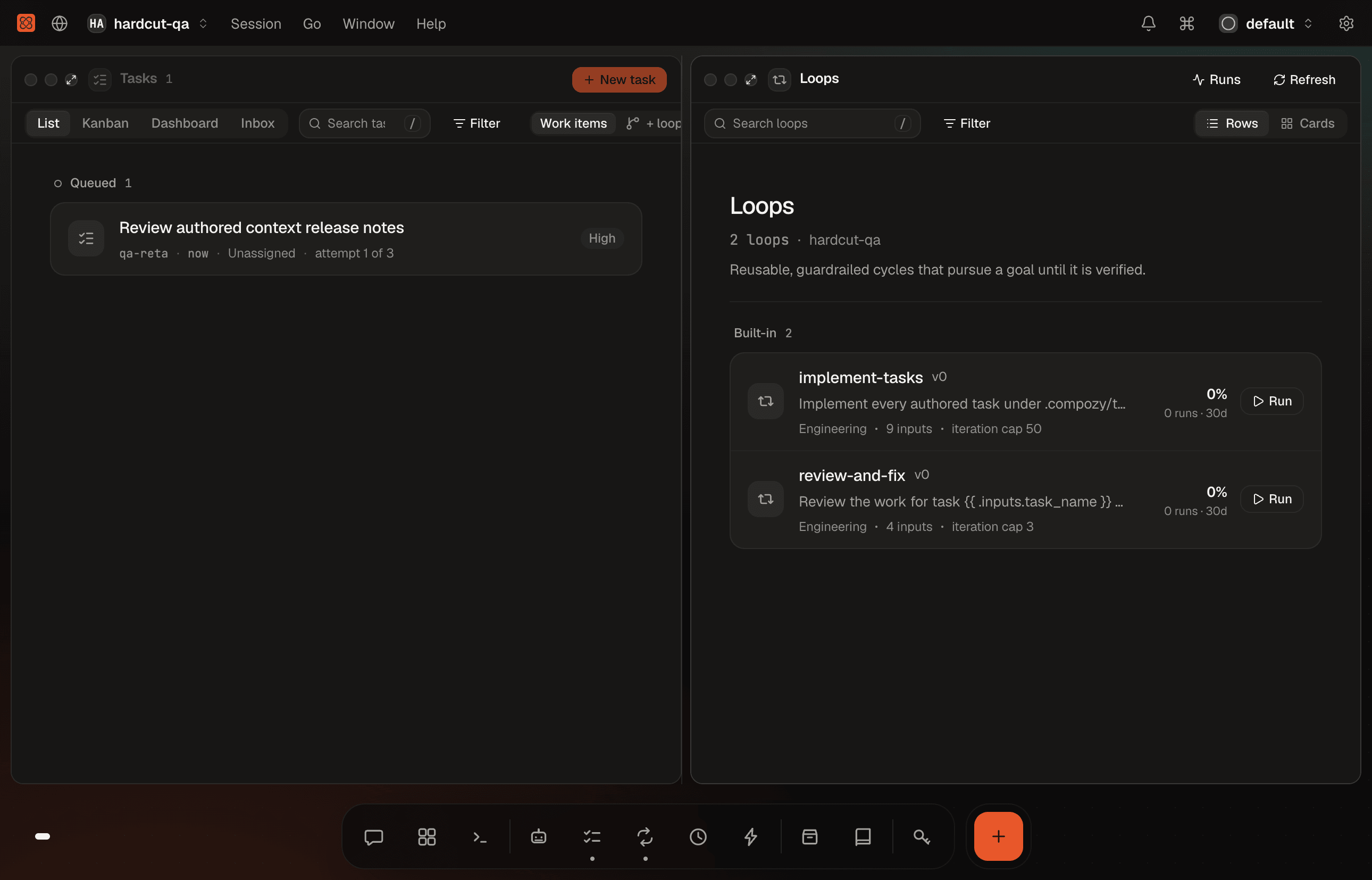Select the + loop toggle
Image resolution: width=1372 pixels, height=880 pixels.
click(654, 123)
